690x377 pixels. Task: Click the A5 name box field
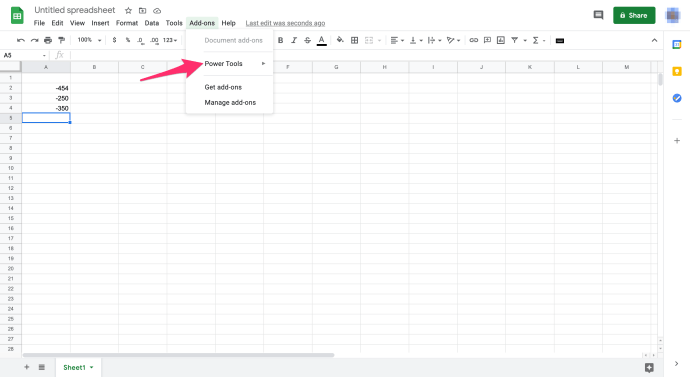click(24, 55)
